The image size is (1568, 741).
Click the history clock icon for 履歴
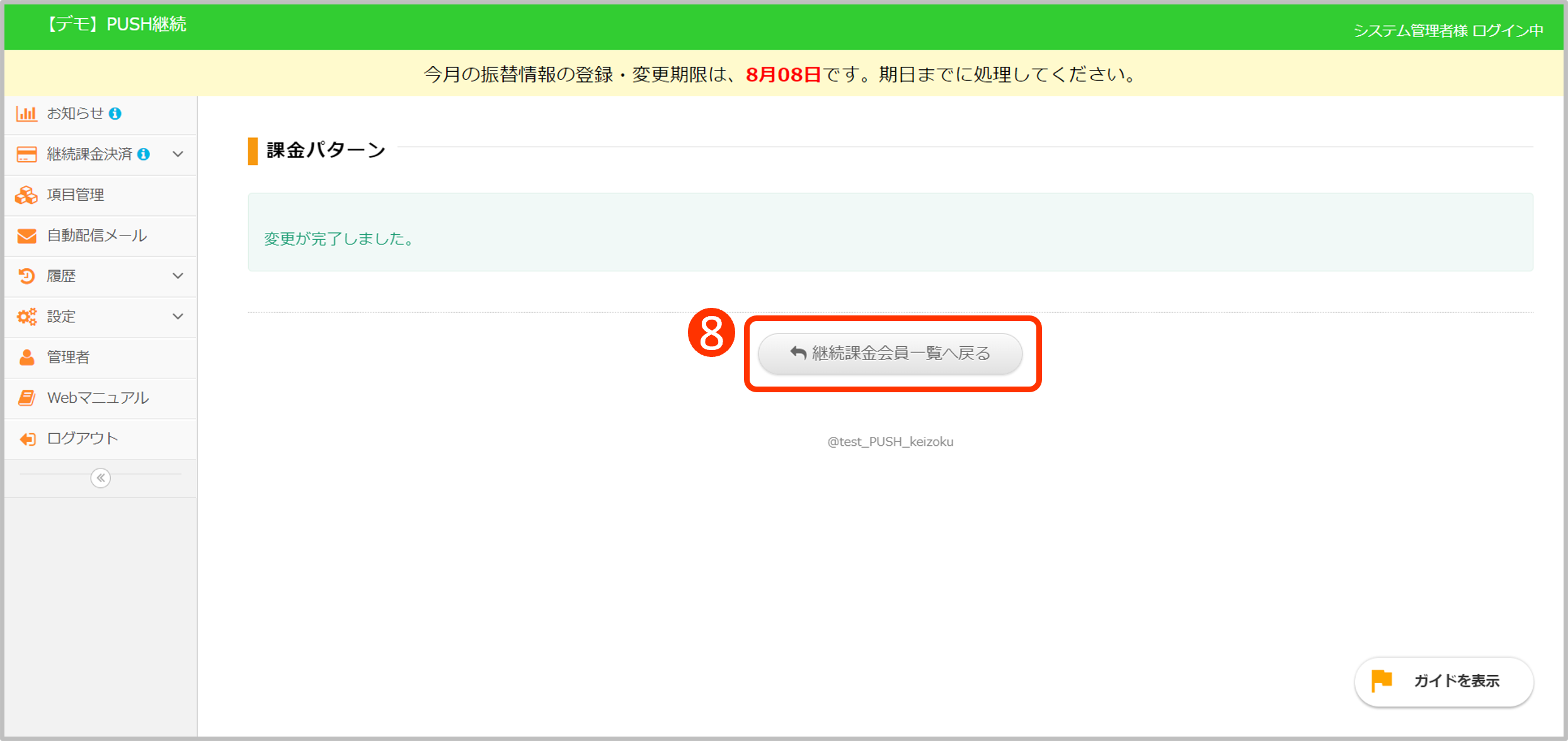[x=26, y=276]
